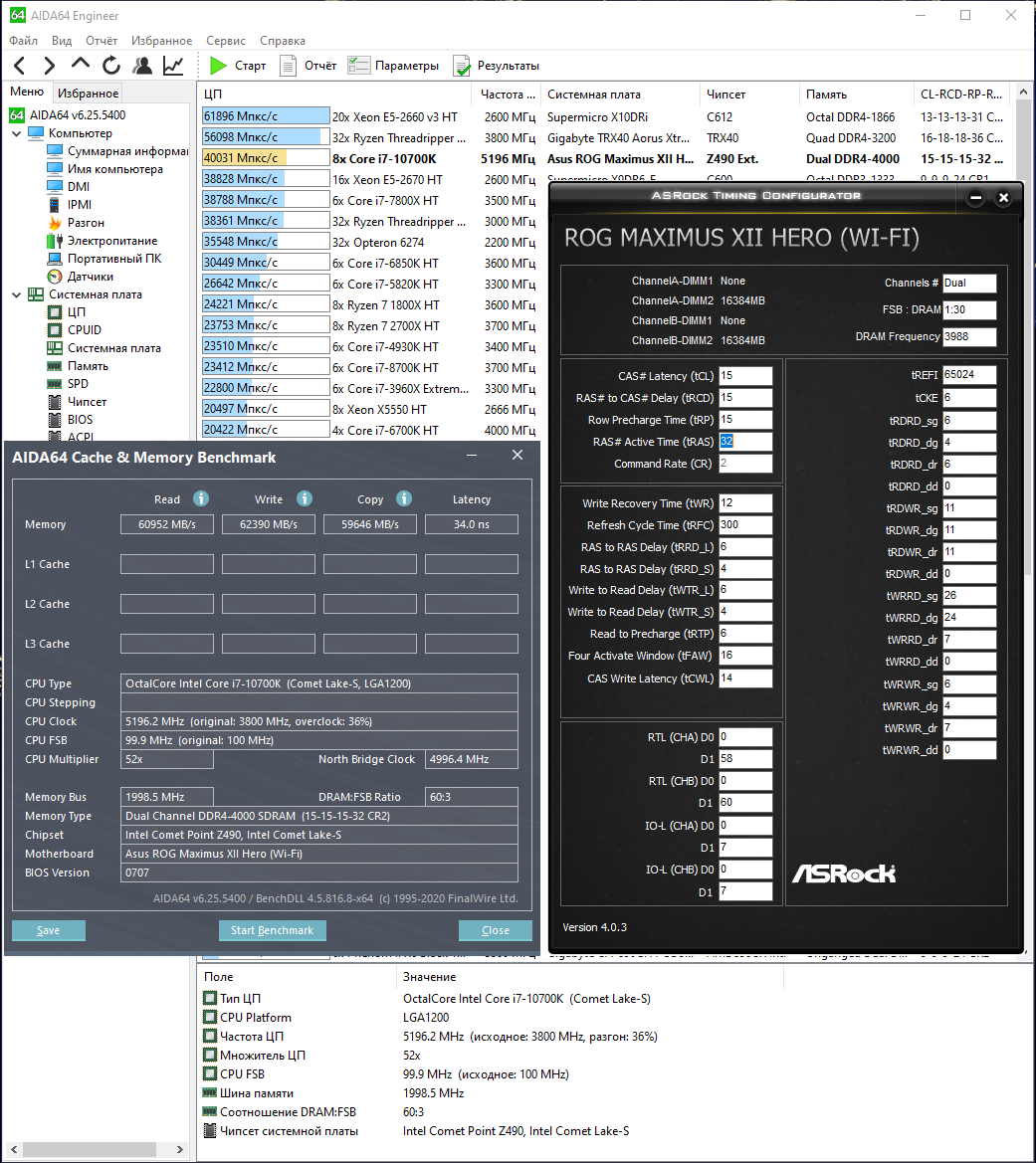1036x1163 pixels.
Task: Click the CAS# Latency (tCL) field
Action: click(745, 376)
